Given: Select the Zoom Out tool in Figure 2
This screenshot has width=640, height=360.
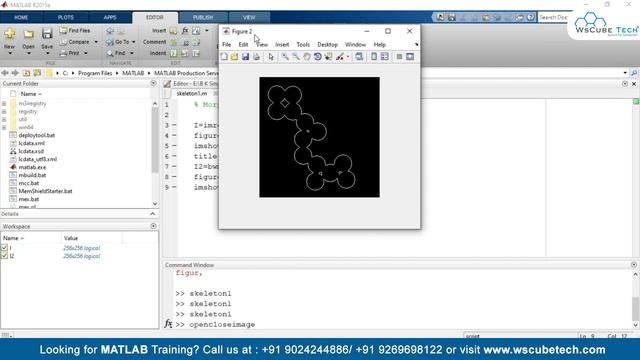Looking at the screenshot, I should pyautogui.click(x=296, y=57).
